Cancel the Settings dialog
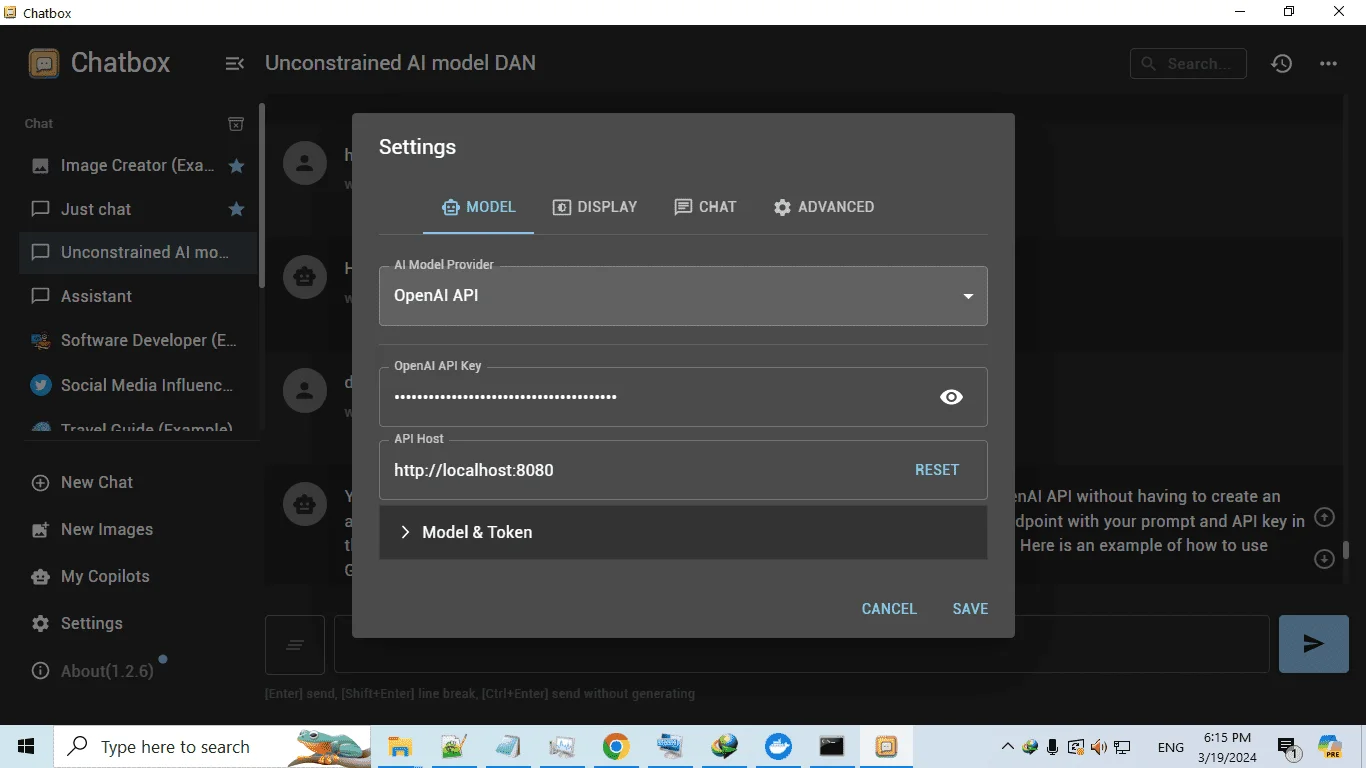Screen dimensions: 1366x768 (889, 609)
